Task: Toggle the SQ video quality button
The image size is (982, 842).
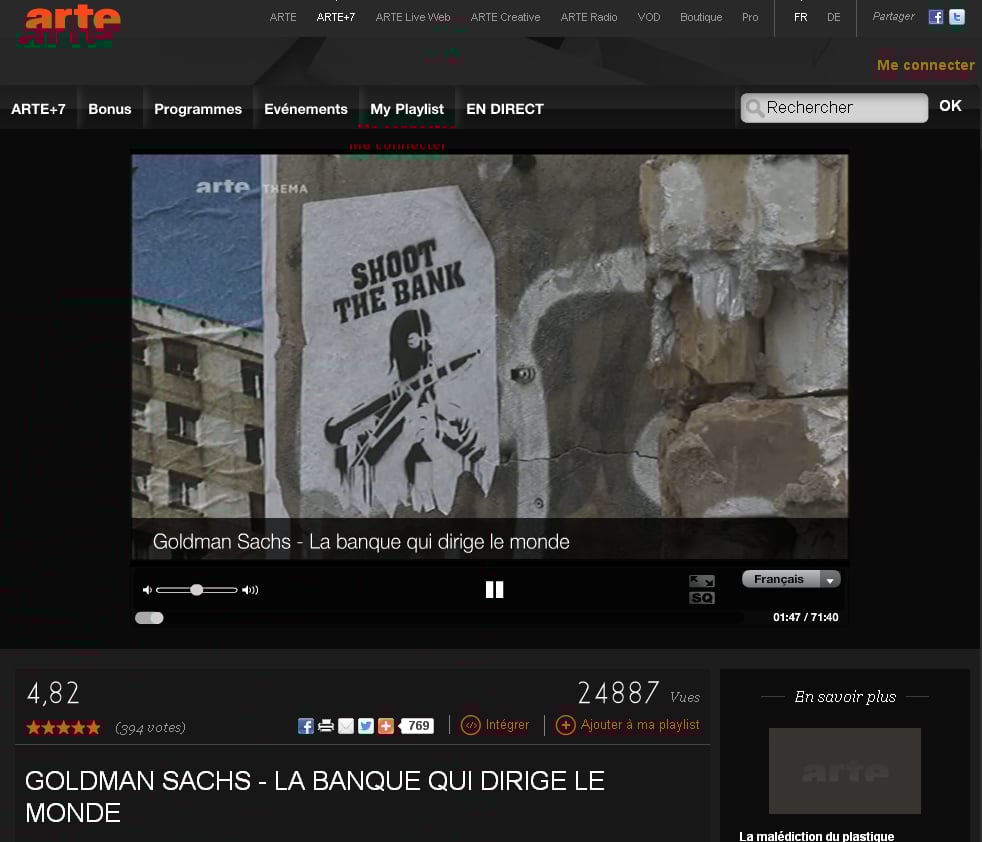Action: [x=702, y=598]
